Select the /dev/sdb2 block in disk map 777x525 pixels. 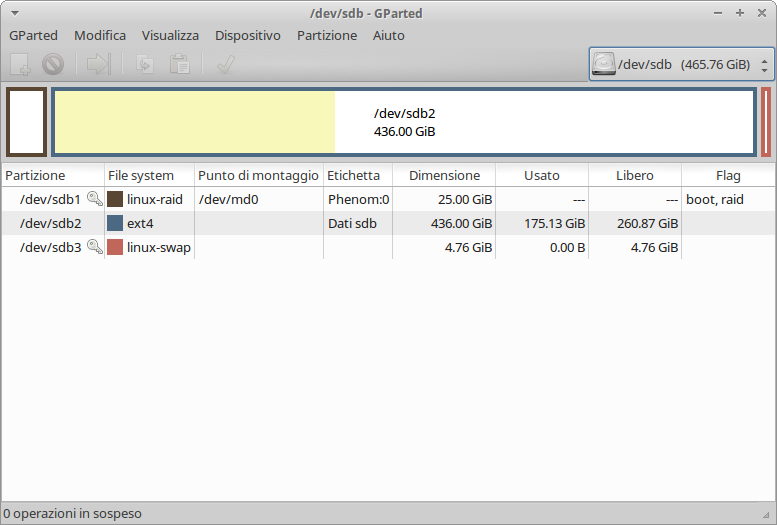point(404,123)
